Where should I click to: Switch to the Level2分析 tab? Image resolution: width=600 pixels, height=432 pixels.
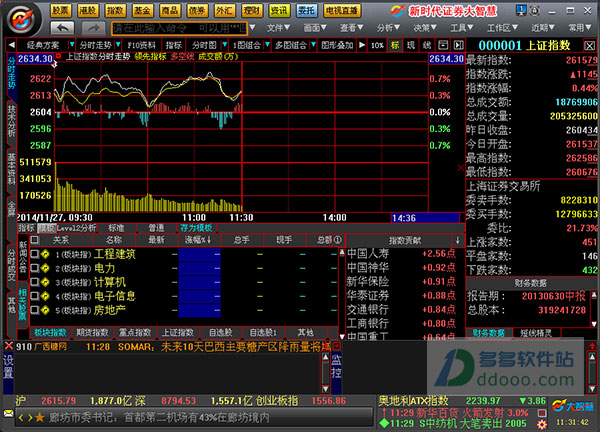(76, 228)
